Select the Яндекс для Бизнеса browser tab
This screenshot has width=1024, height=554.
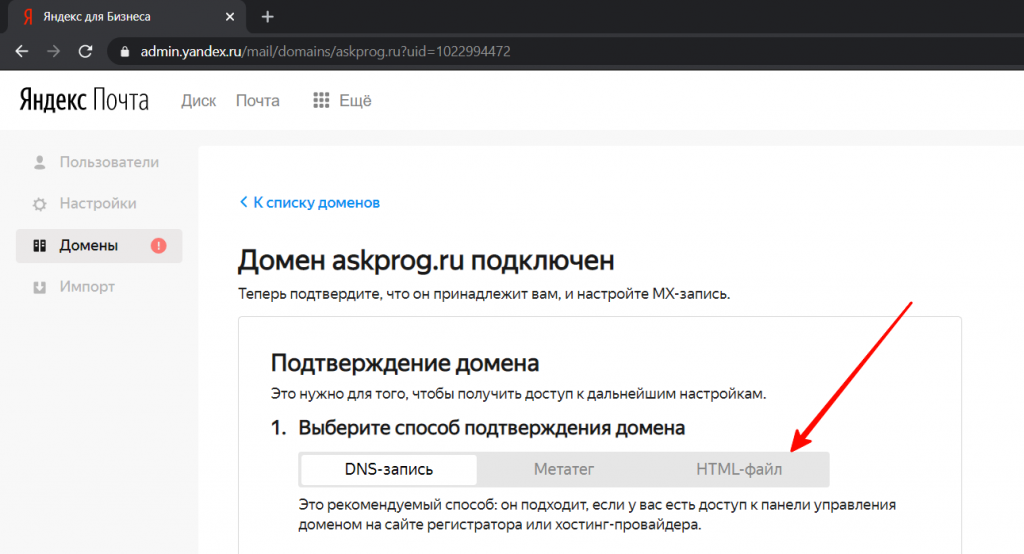pyautogui.click(x=127, y=17)
